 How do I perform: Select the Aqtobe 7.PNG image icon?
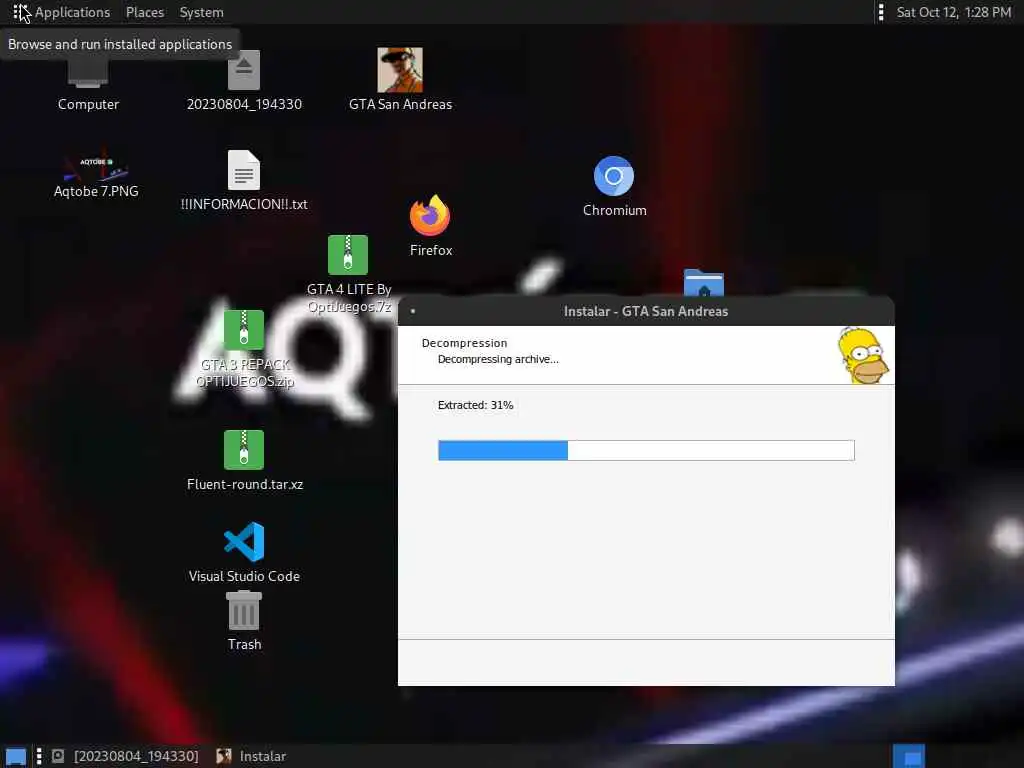point(96,174)
